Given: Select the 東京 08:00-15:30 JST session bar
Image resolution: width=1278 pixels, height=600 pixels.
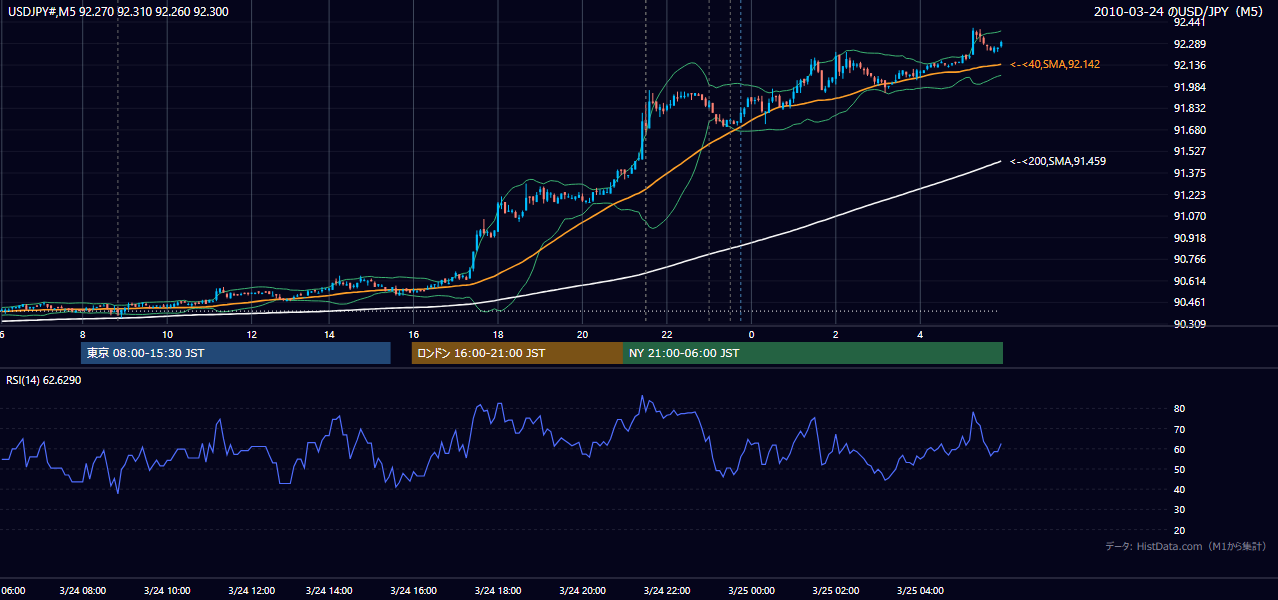Looking at the screenshot, I should (x=235, y=353).
